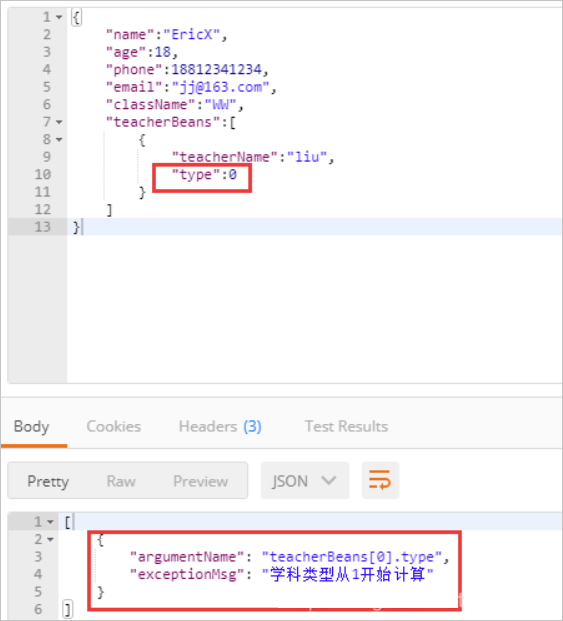The image size is (563, 621).
Task: Click the "type":0 entry in request
Action: 204,175
